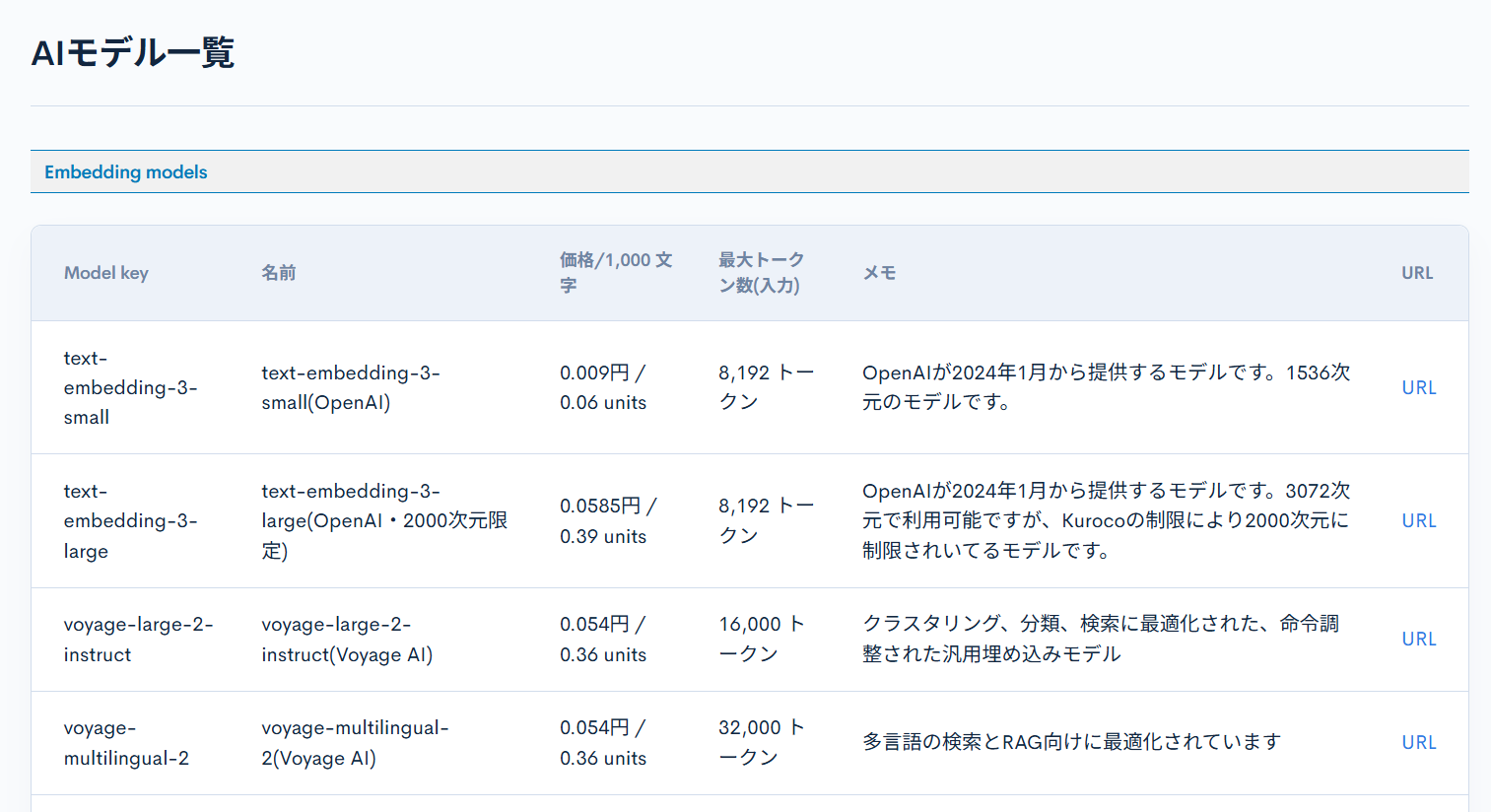Click the 最大トークン数(入力) column header
The width and height of the screenshot is (1491, 812).
coord(759,273)
